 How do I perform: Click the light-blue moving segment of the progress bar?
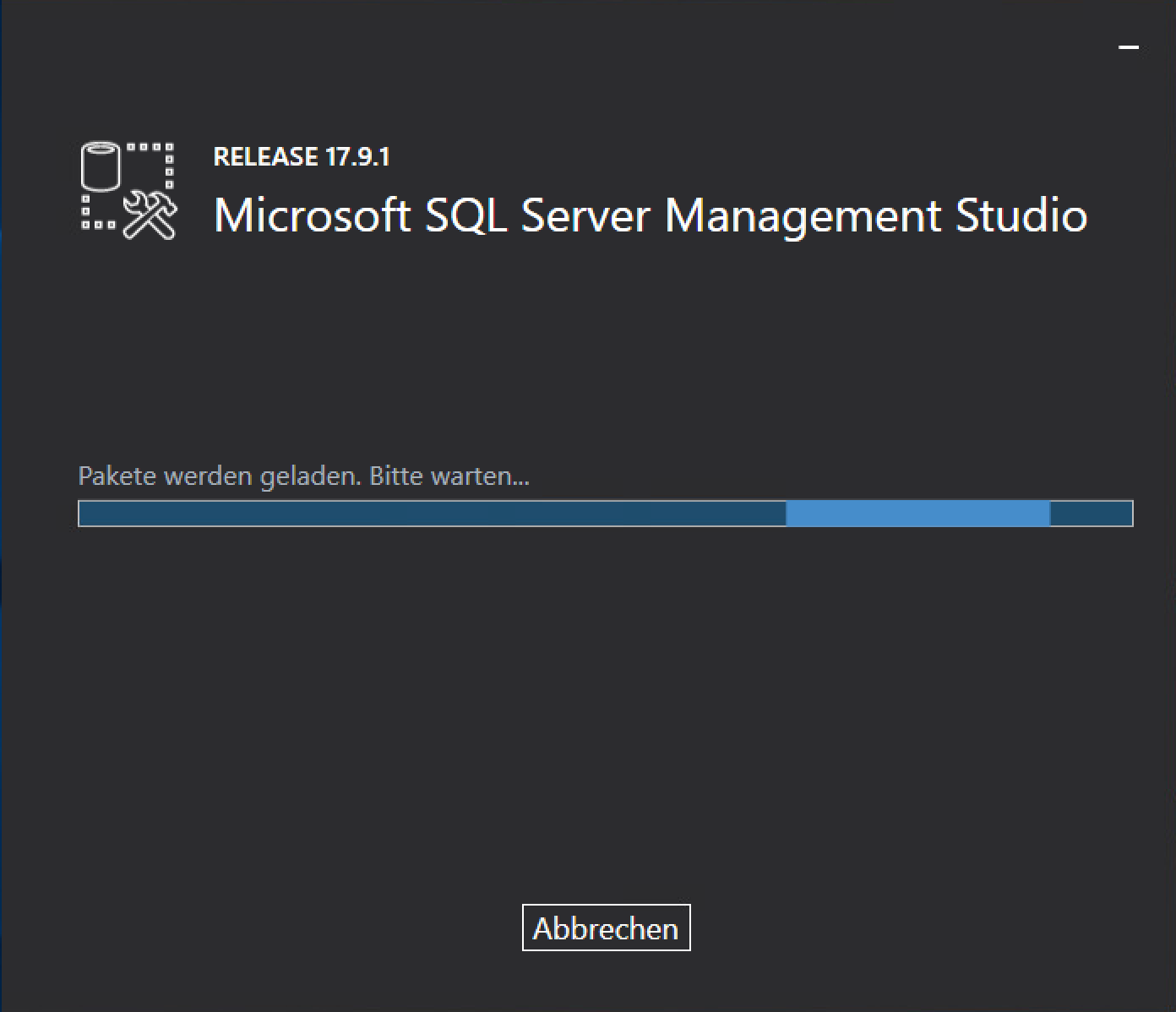point(917,514)
